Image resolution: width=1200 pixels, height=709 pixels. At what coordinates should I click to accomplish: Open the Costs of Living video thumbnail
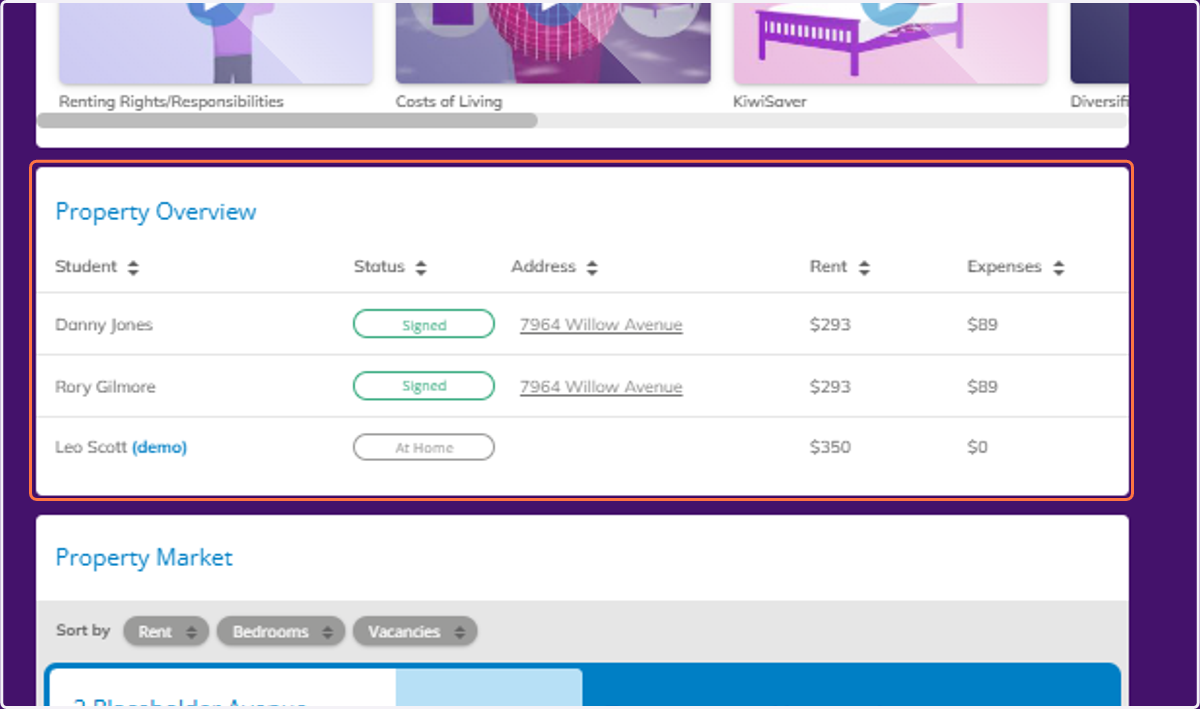(x=553, y=42)
